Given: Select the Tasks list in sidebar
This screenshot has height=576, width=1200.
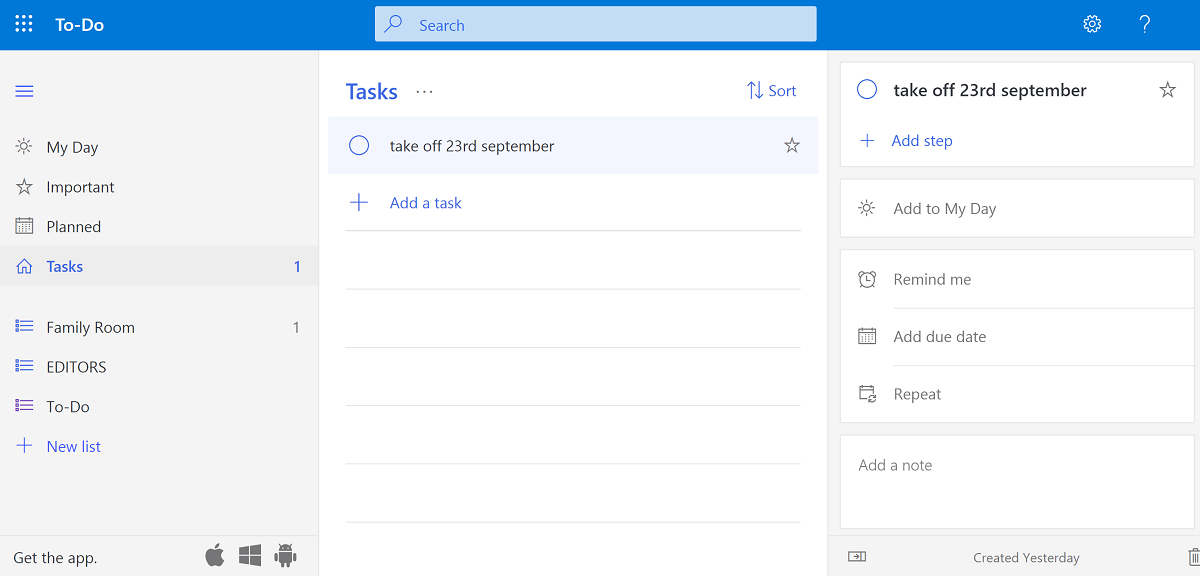Looking at the screenshot, I should (x=159, y=267).
